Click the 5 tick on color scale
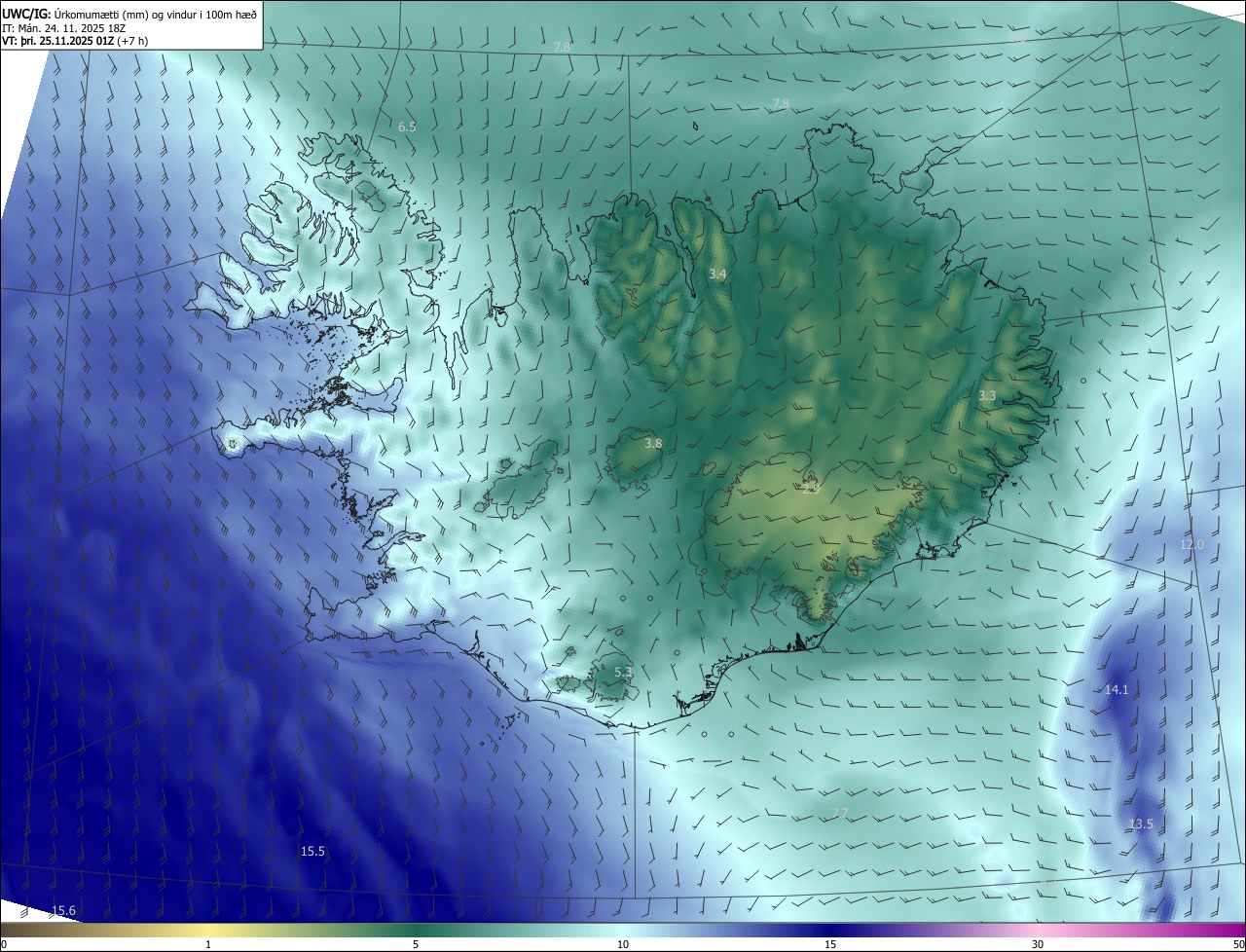This screenshot has width=1246, height=952. tap(416, 945)
